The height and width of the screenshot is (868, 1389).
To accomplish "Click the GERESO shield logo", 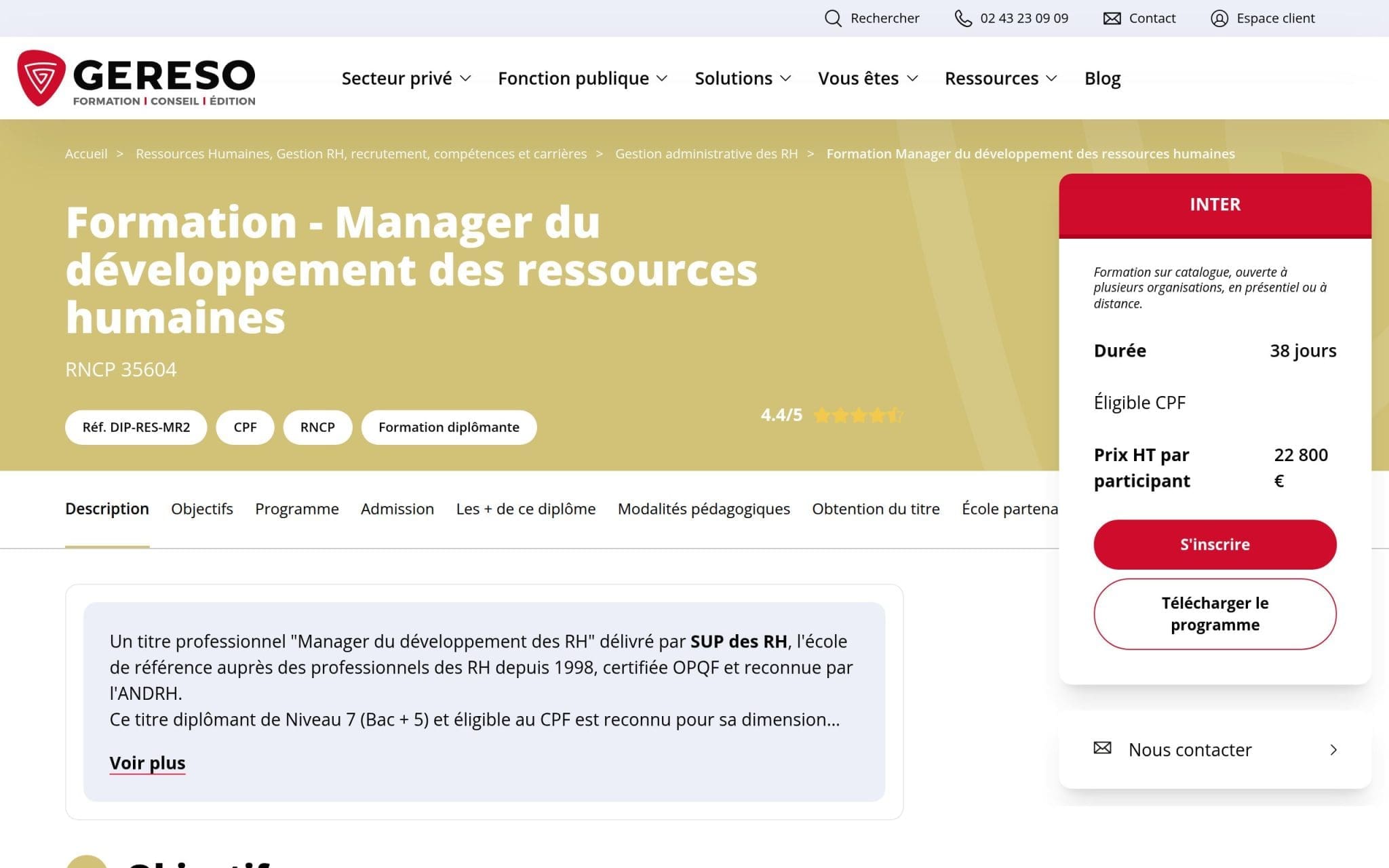I will [41, 77].
